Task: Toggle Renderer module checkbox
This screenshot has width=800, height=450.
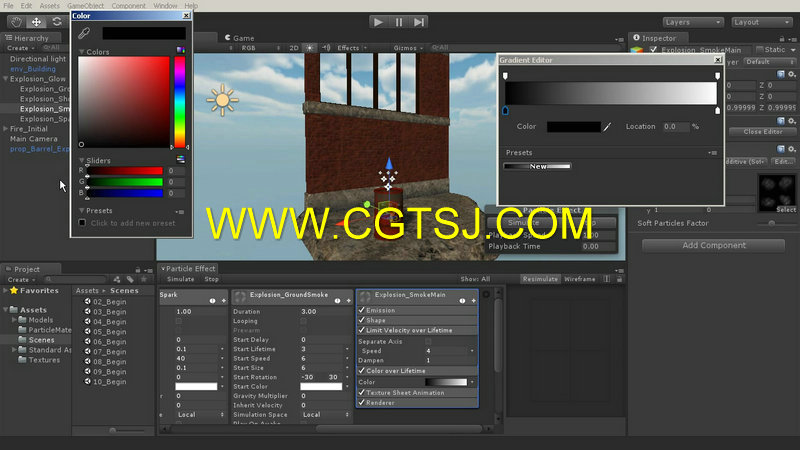Action: (x=362, y=403)
